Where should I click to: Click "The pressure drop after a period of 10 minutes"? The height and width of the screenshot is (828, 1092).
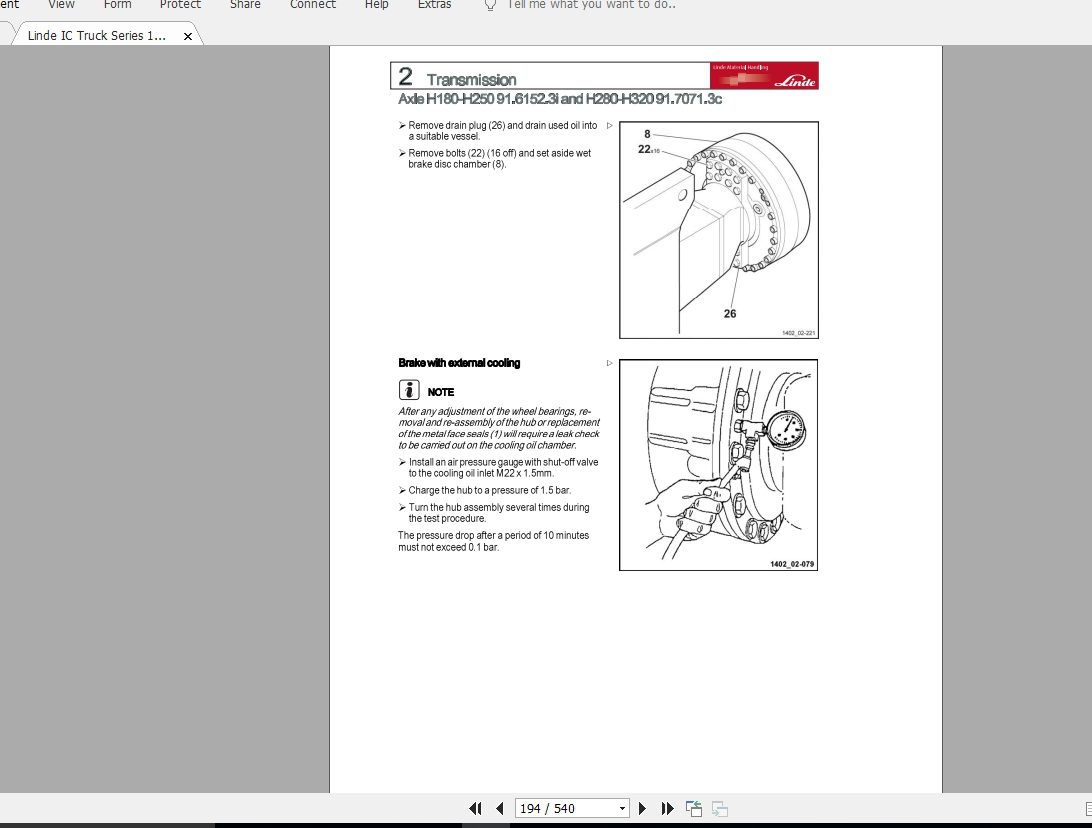pos(494,541)
